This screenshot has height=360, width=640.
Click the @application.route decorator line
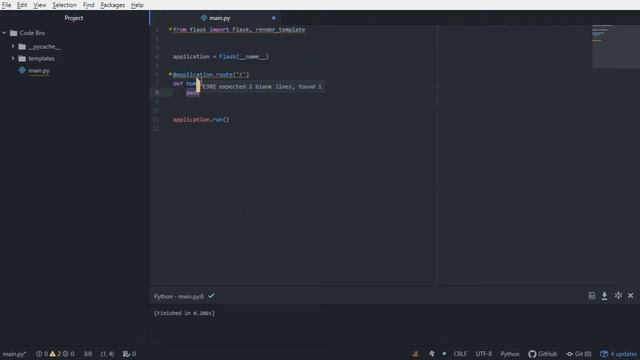tap(211, 75)
